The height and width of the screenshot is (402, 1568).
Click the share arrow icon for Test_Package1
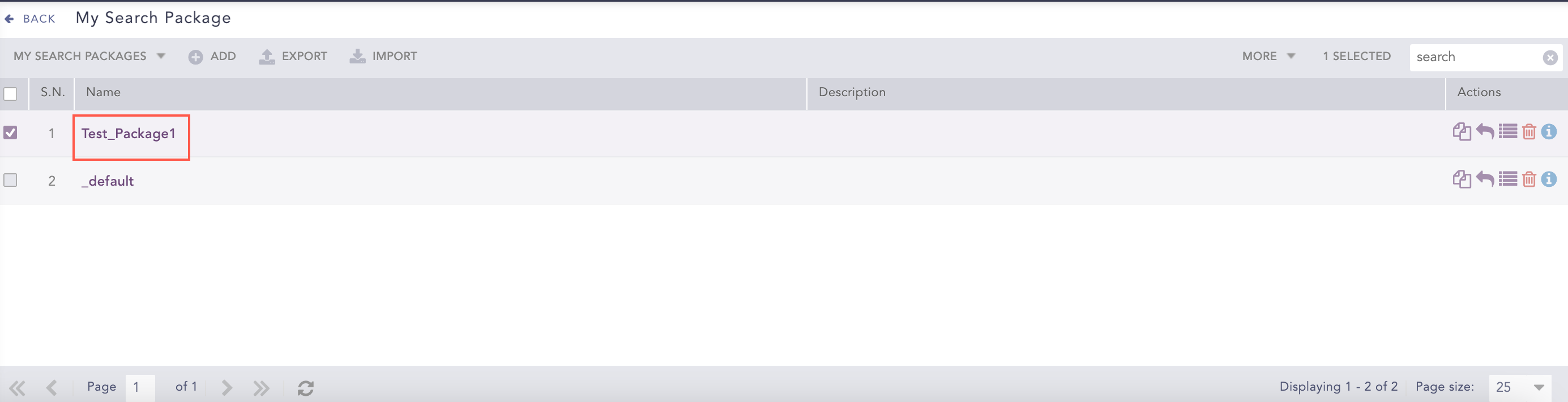[1485, 131]
